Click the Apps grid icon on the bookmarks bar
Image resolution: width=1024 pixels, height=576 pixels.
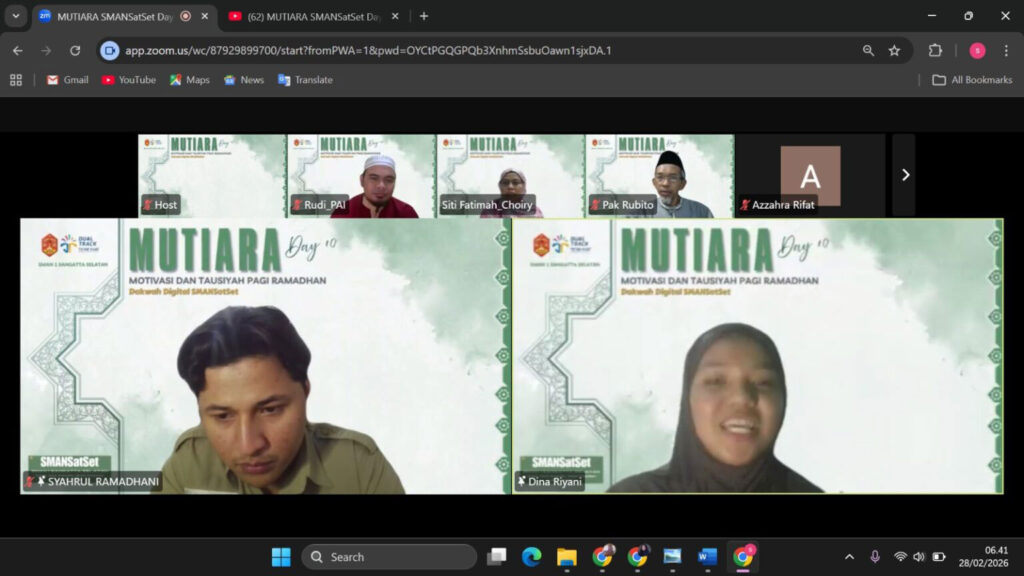pos(15,80)
